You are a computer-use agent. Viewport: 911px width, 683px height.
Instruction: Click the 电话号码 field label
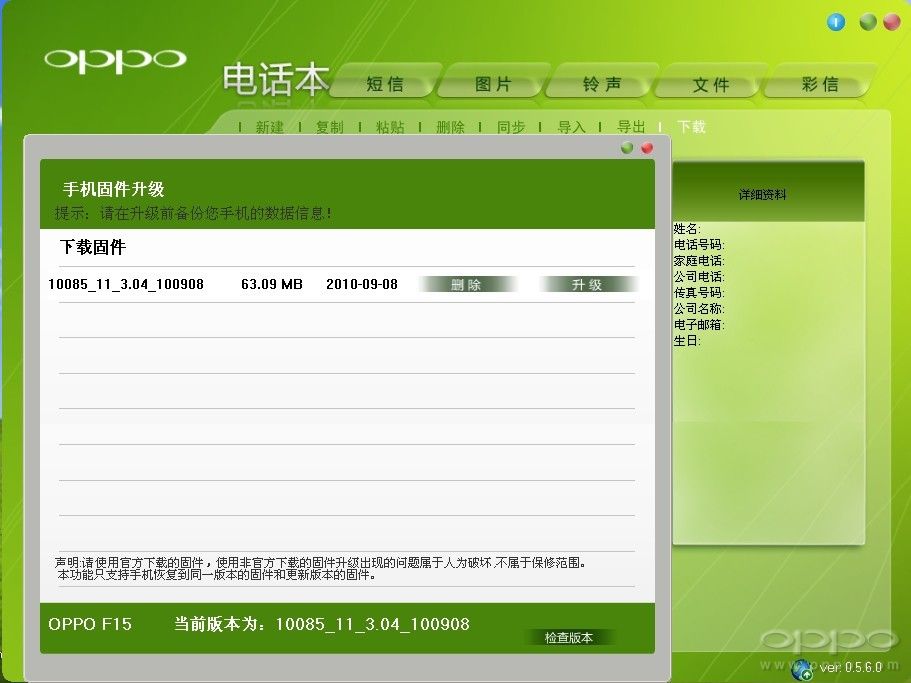[699, 245]
